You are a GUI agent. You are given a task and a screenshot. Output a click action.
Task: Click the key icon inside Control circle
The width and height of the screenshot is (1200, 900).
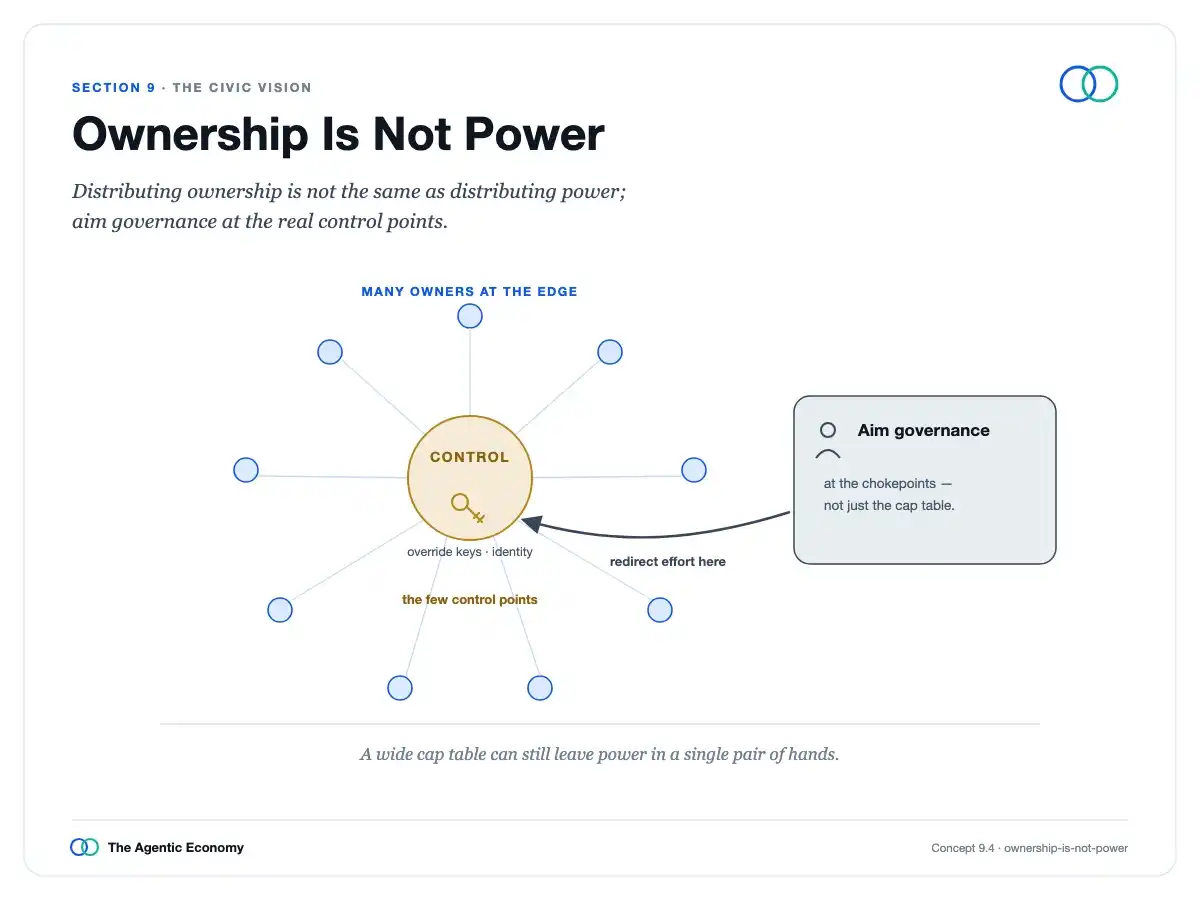pos(468,508)
